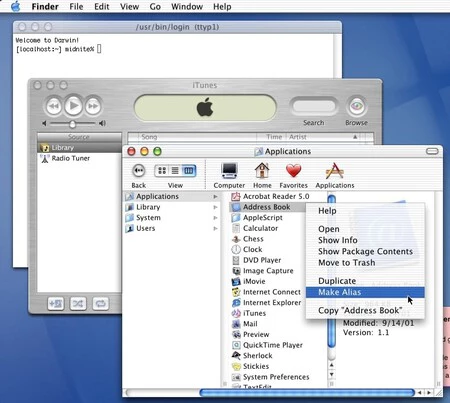Choose Open in the context menu
Screen dimensions: 450x403
point(365,229)
